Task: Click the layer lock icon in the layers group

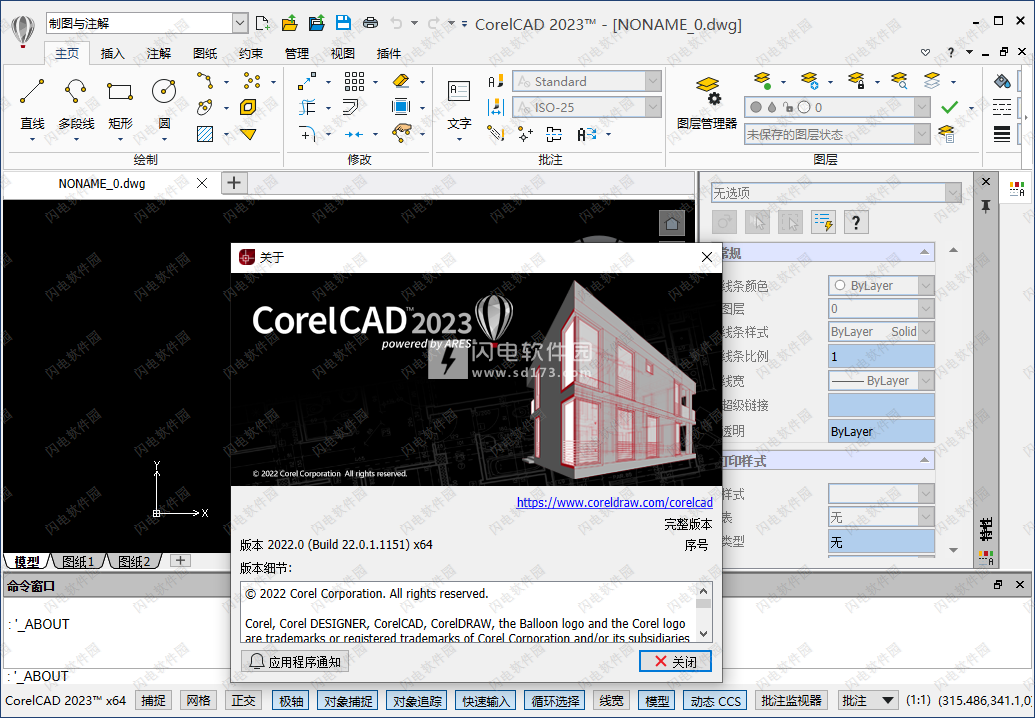Action: pos(856,81)
